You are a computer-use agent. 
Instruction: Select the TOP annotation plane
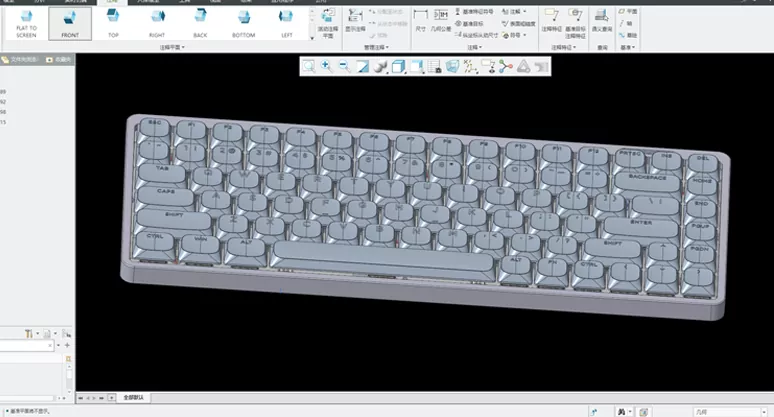point(113,24)
